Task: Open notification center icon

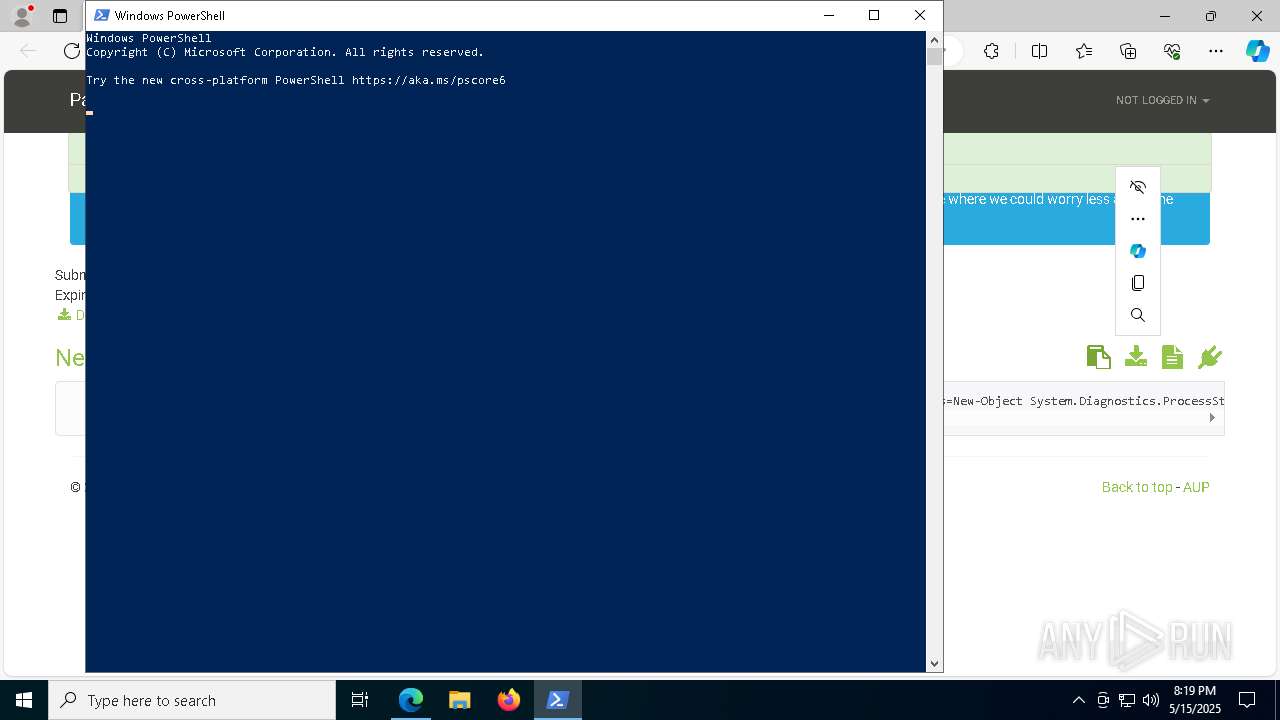Action: [1247, 700]
